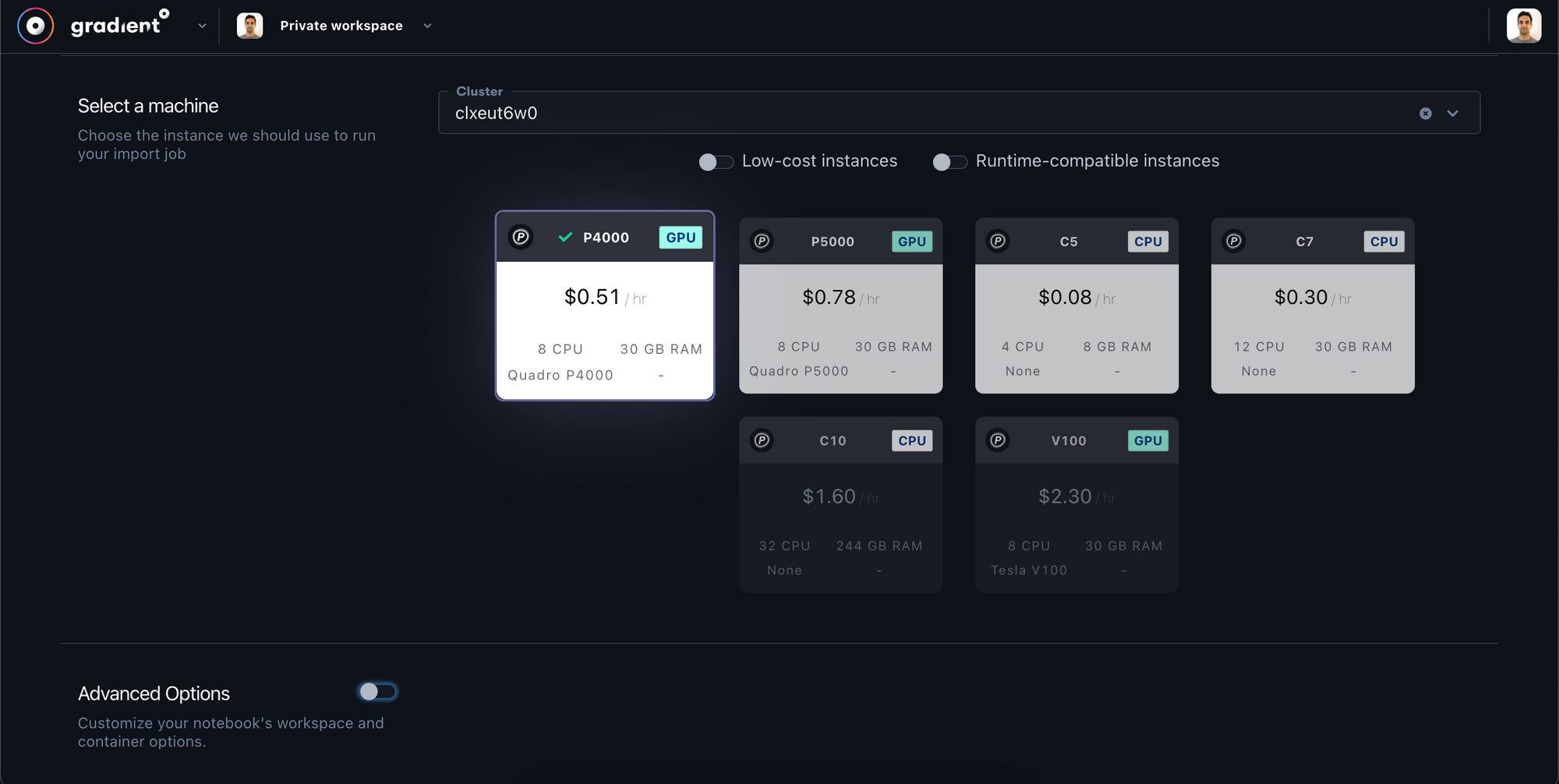Click the Low-cost instances label
This screenshot has width=1559, height=784.
[819, 161]
